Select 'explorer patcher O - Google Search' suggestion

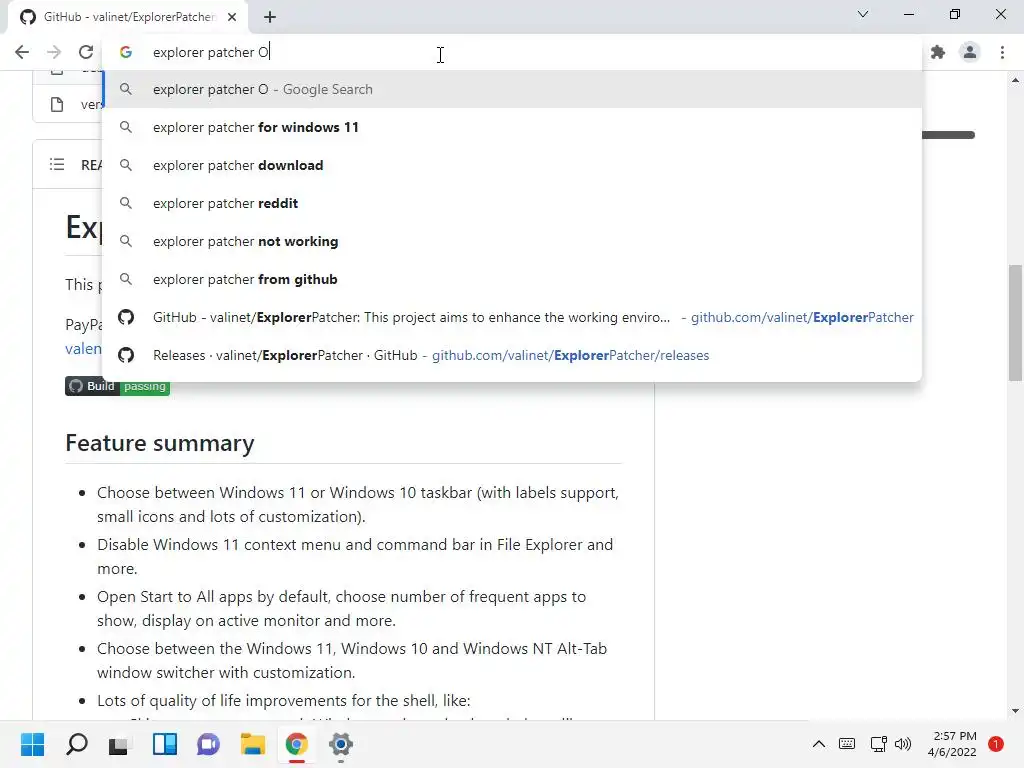(513, 89)
